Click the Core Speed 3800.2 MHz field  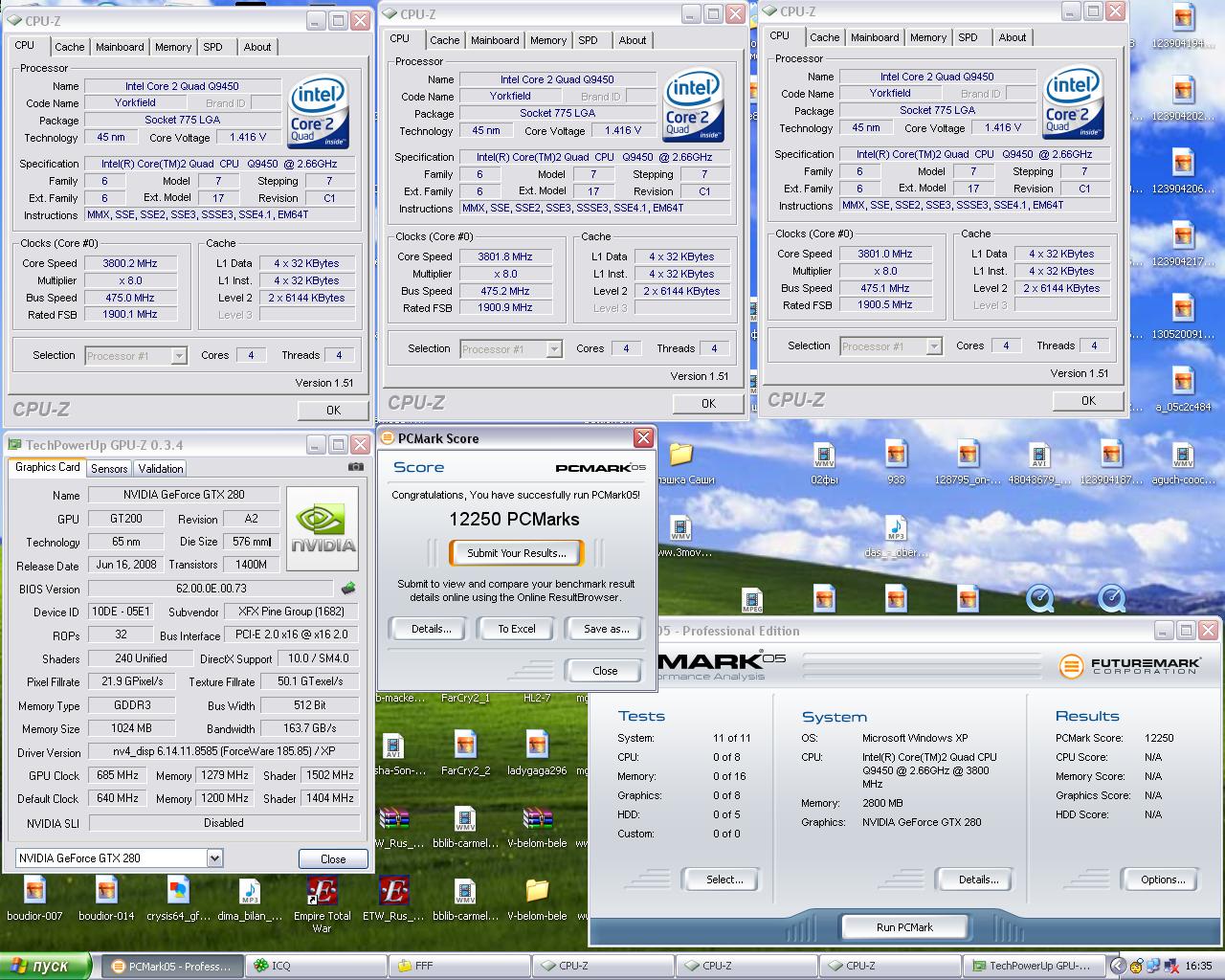130,263
